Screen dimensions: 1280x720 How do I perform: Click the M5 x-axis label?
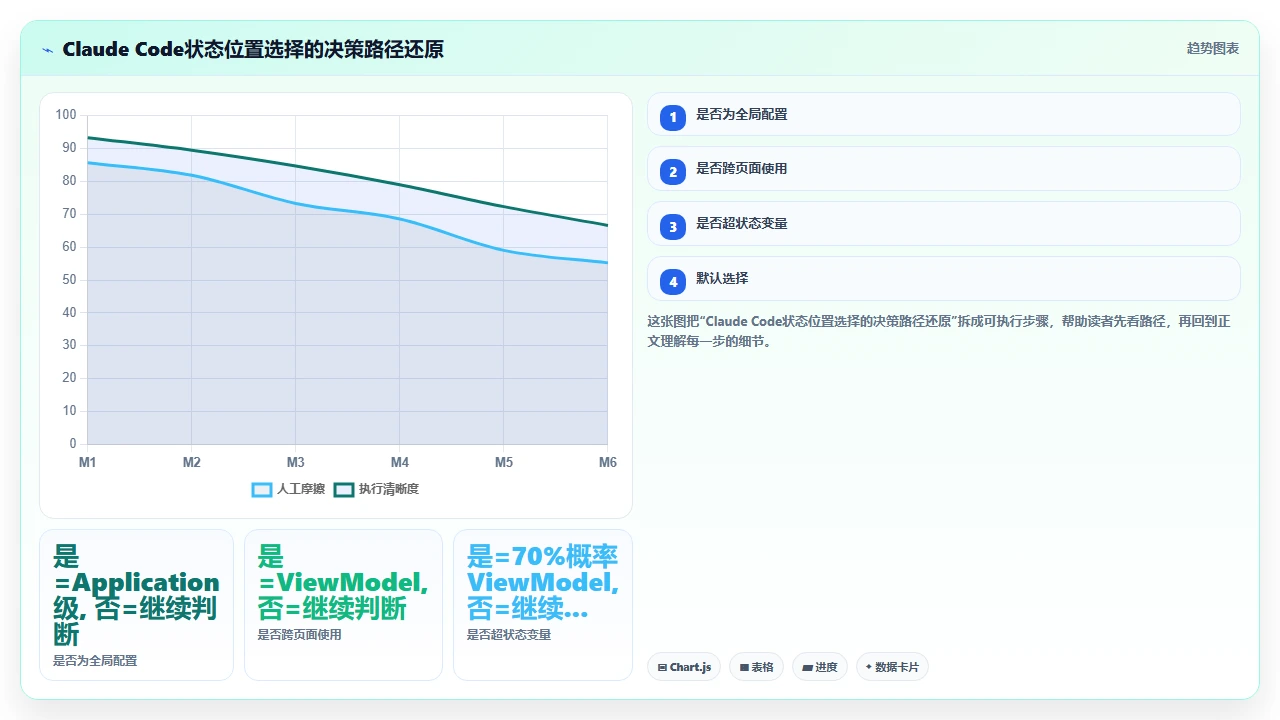tap(504, 462)
